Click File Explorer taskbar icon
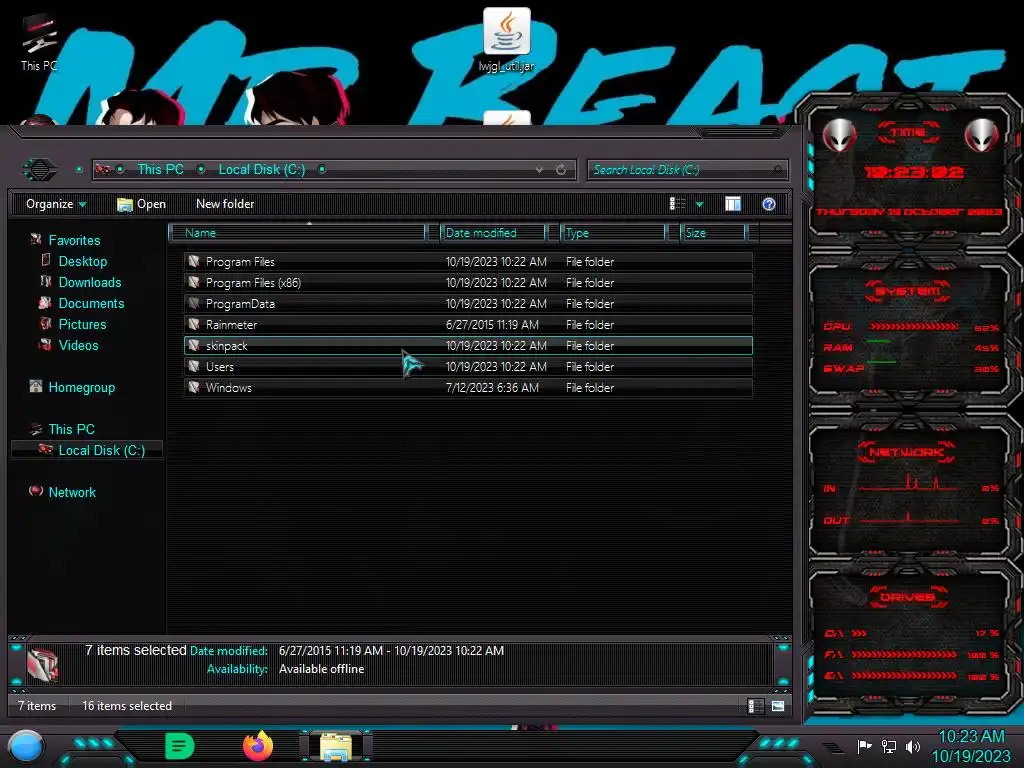The image size is (1024, 768). (x=336, y=747)
